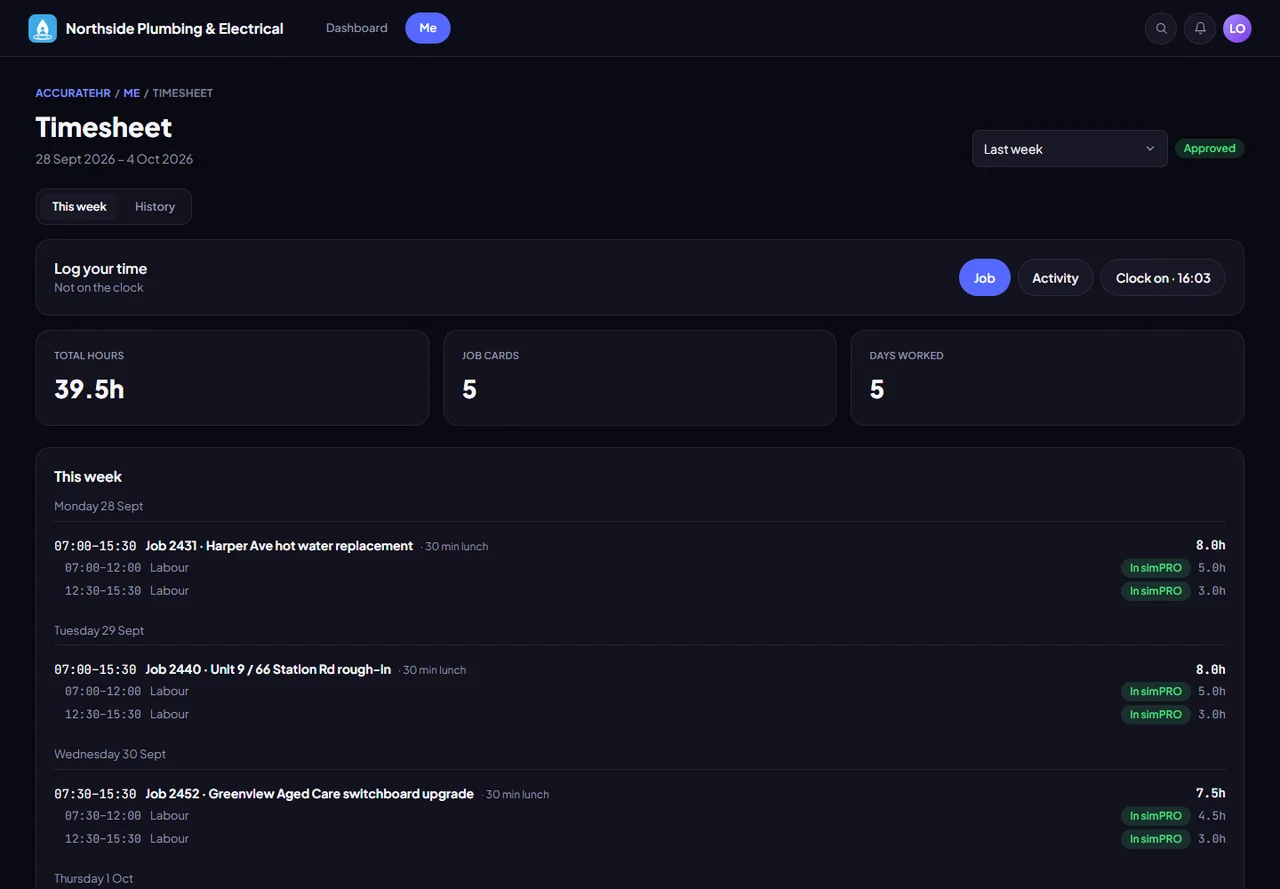Click the 8.0h total for Job 2431

coord(1211,545)
